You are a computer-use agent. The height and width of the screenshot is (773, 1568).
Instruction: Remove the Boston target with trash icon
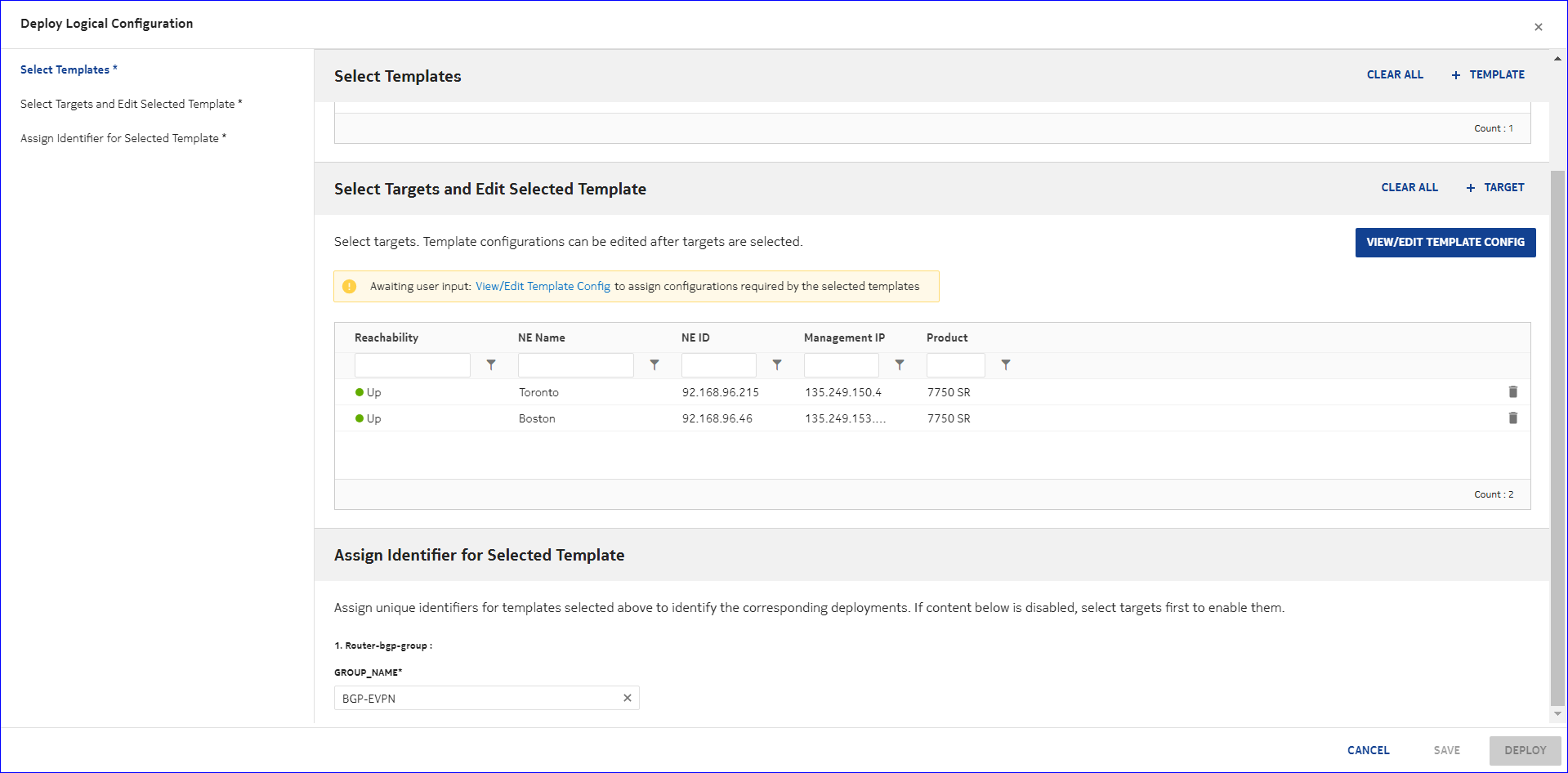(1512, 418)
